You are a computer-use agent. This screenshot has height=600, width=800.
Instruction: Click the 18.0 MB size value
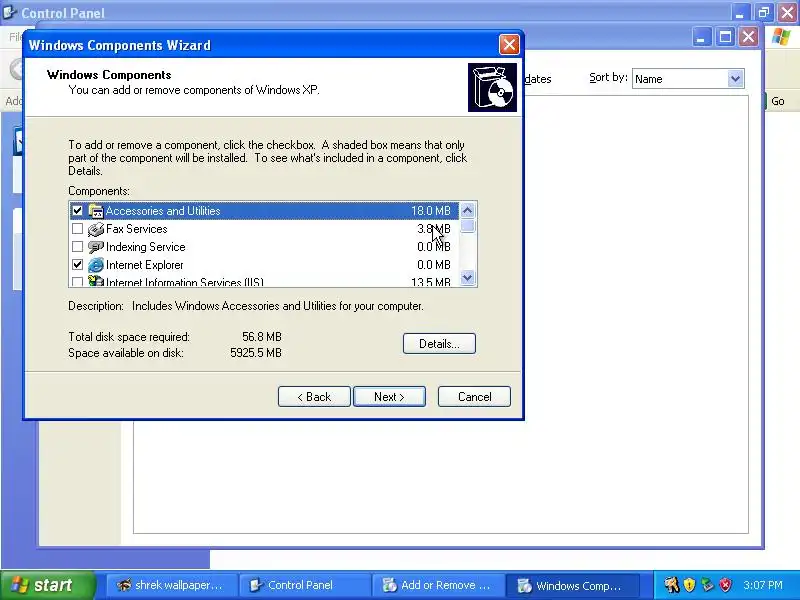point(431,210)
